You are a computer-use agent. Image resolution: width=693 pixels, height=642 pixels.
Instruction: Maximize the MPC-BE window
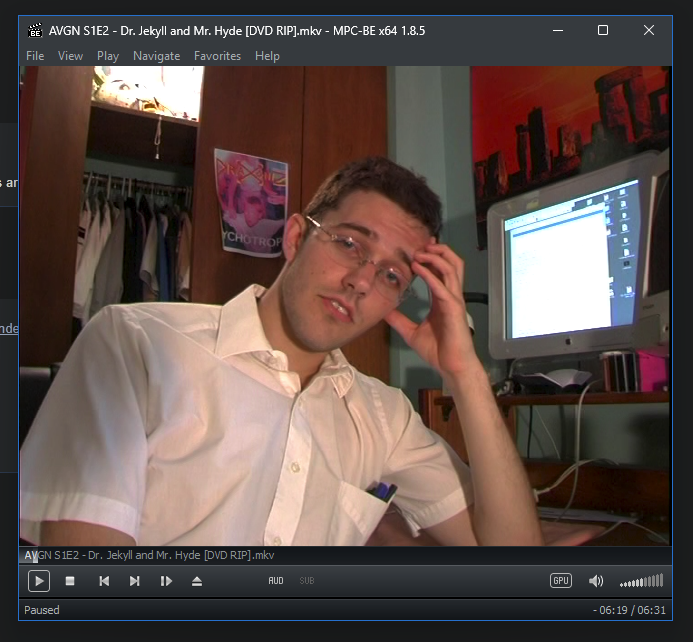click(x=603, y=30)
